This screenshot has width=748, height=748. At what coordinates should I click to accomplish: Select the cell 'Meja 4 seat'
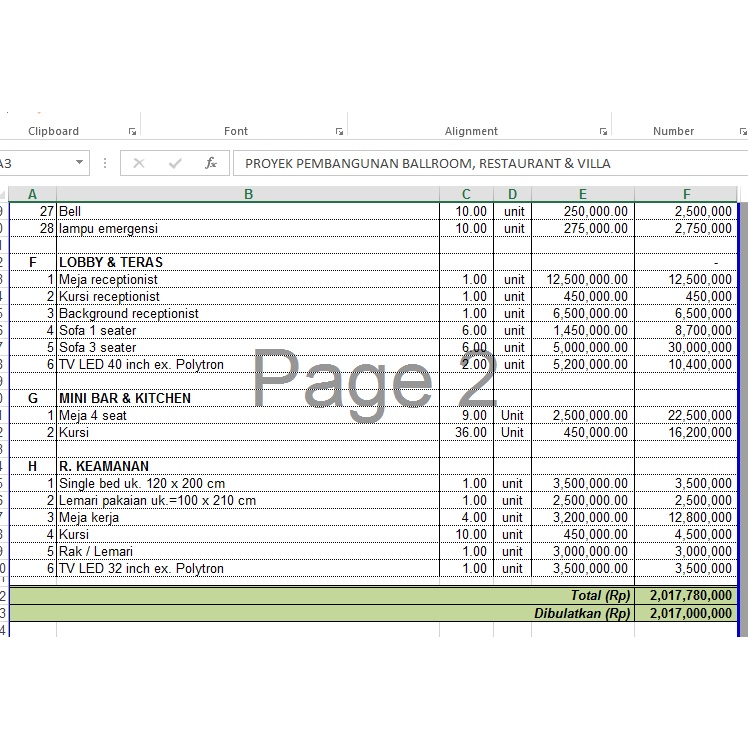[x=248, y=416]
